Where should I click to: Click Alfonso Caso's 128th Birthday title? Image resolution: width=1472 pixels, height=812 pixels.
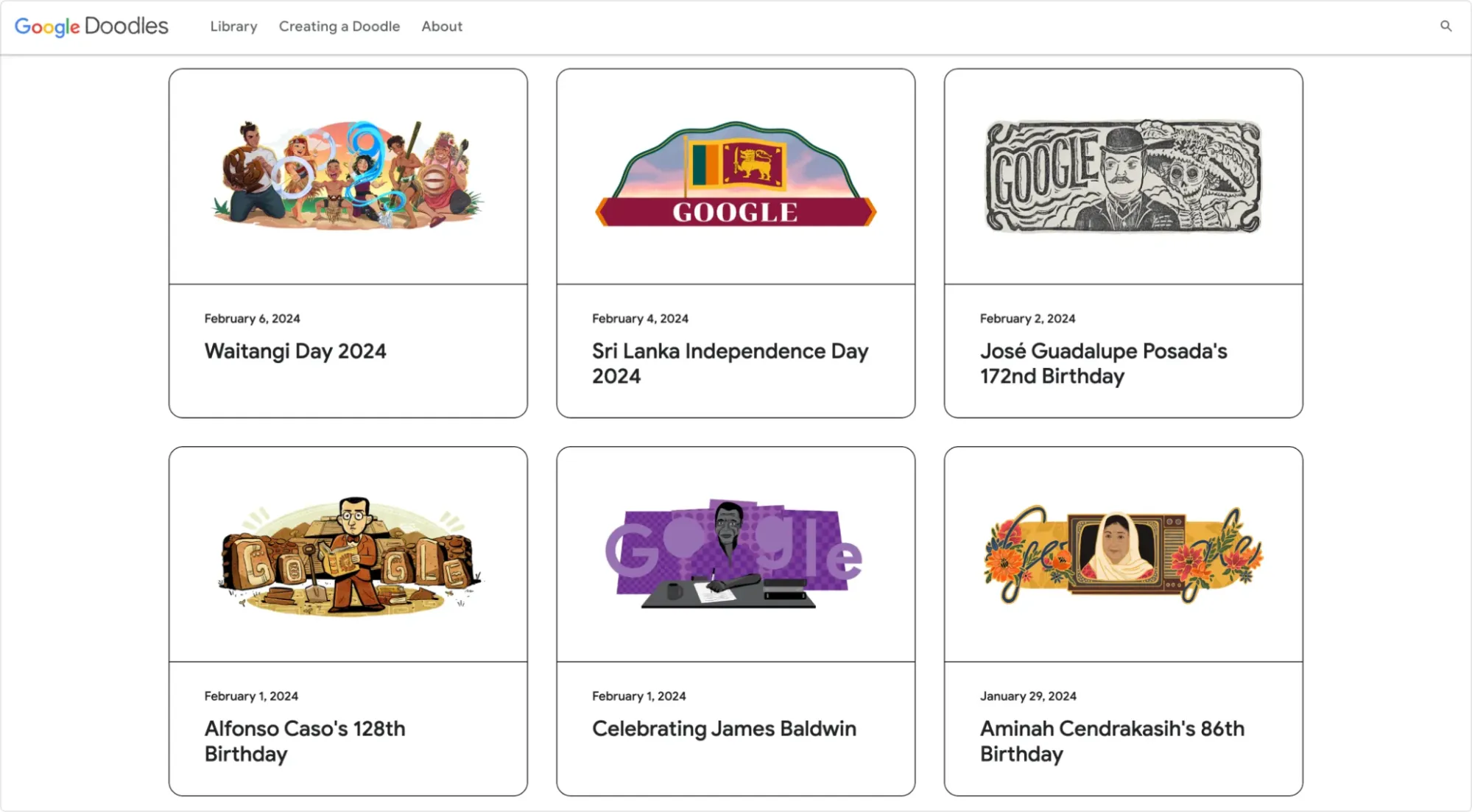click(x=304, y=741)
